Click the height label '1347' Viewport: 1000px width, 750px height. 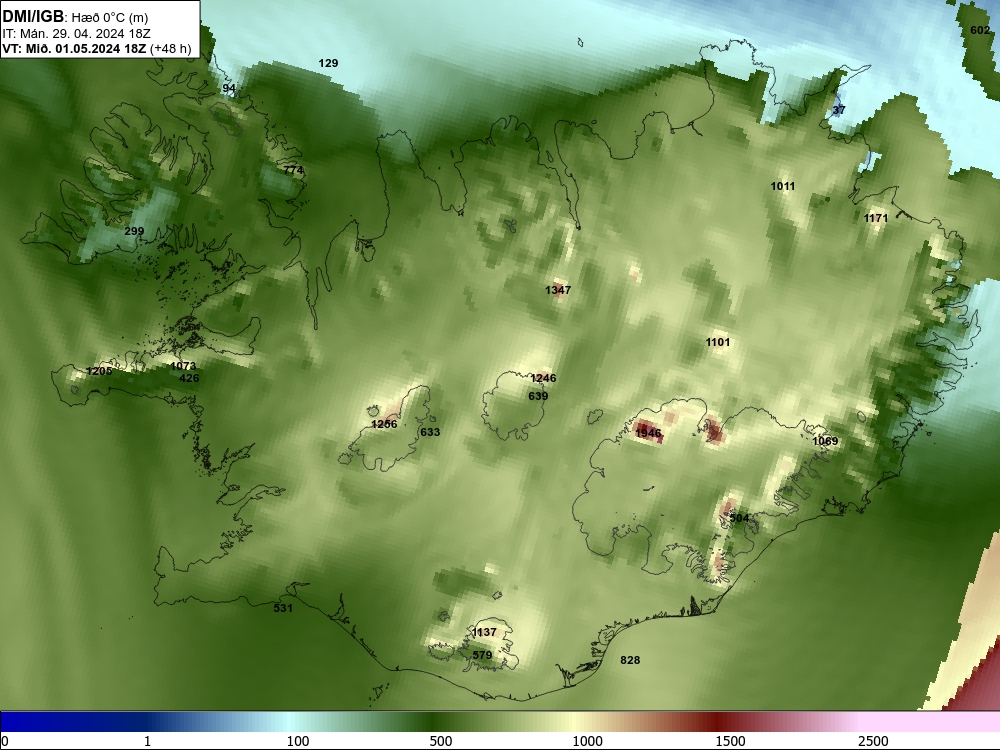pos(558,290)
